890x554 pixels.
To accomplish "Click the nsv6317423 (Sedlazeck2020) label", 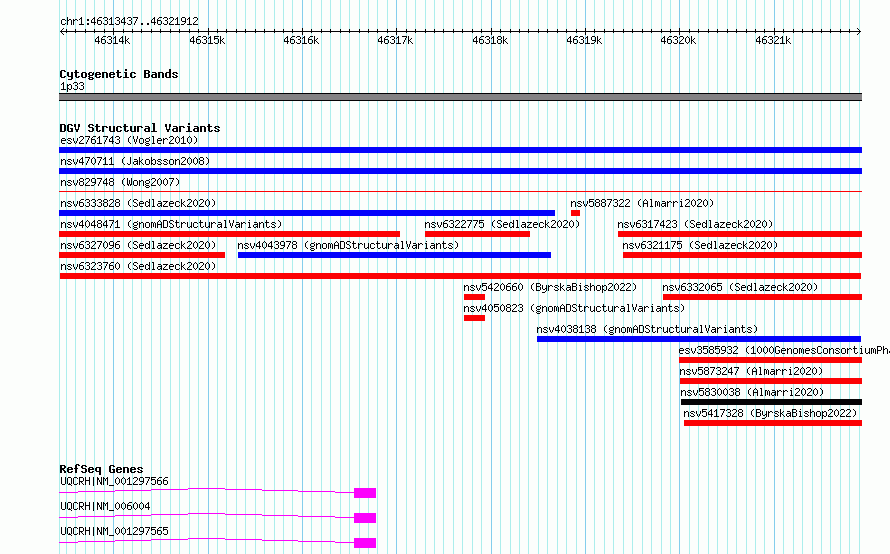I will pos(695,224).
